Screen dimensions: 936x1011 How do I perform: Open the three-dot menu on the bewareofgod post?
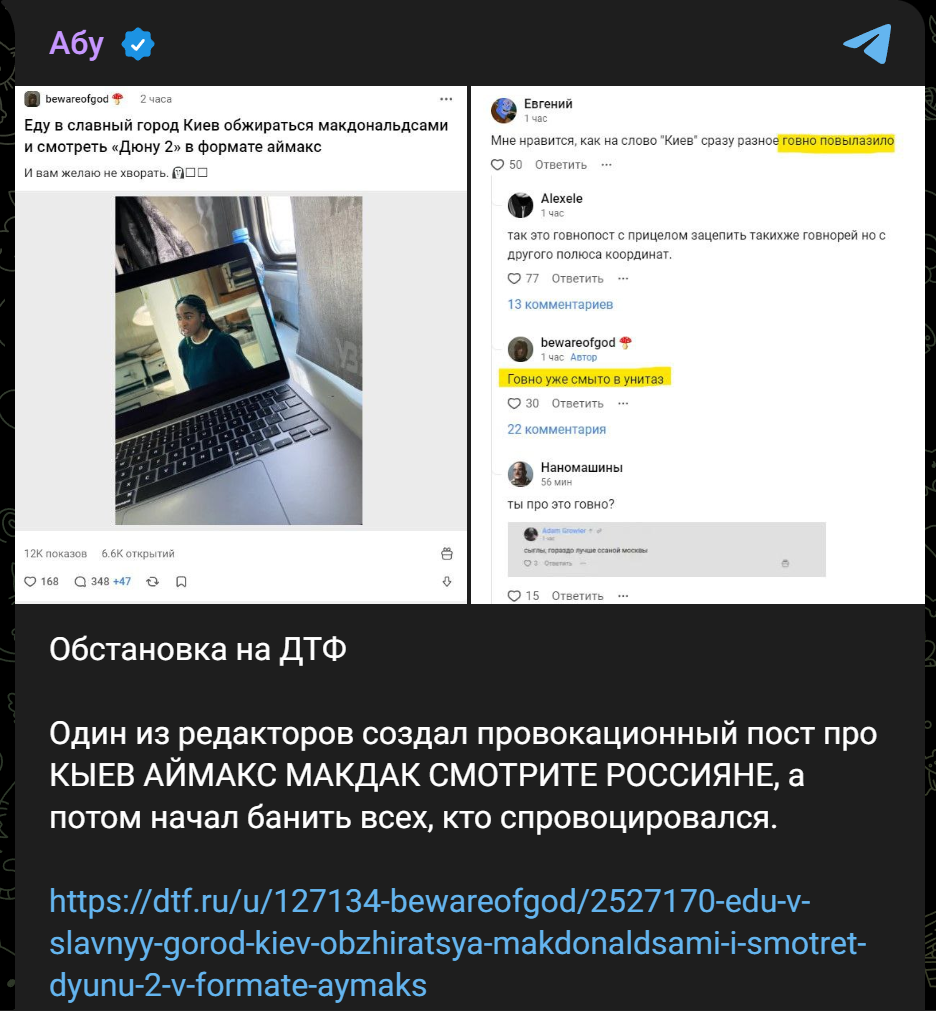[446, 99]
